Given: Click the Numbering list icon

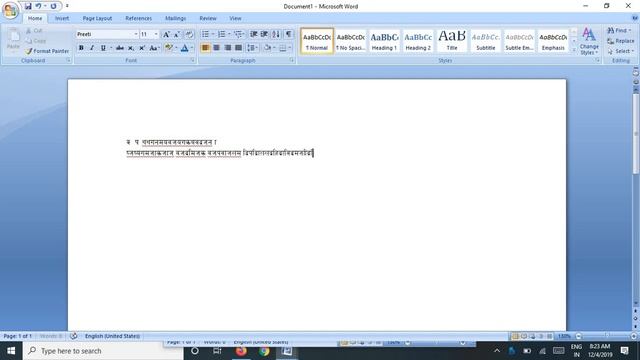Looking at the screenshot, I should click(x=221, y=34).
